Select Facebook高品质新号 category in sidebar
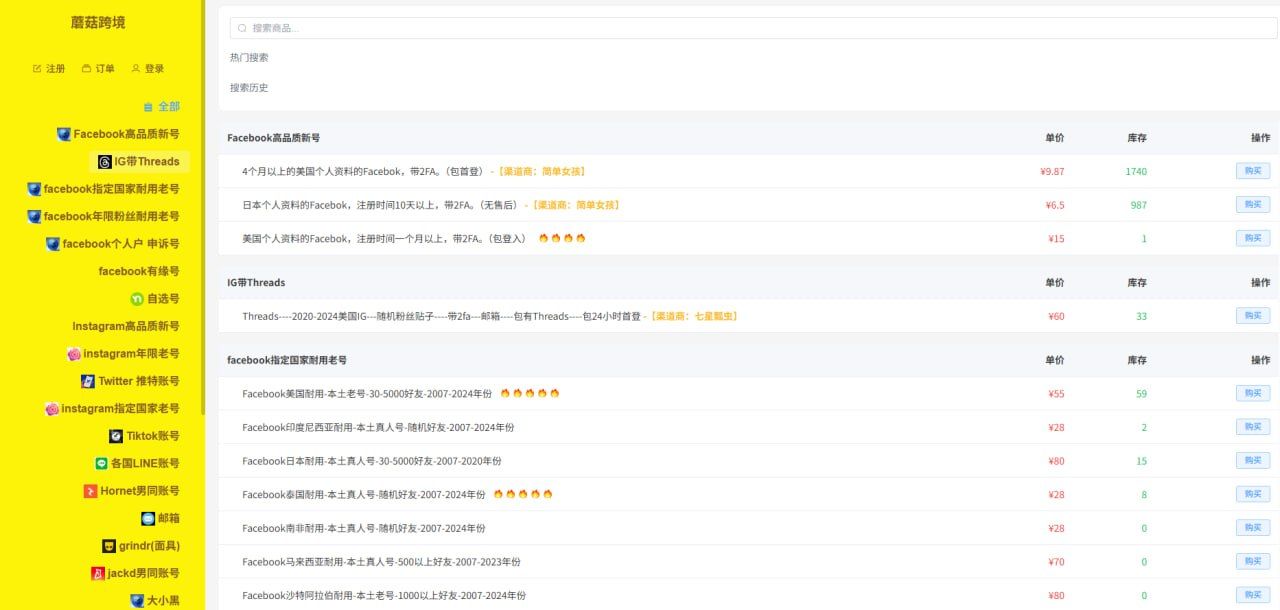Image resolution: width=1280 pixels, height=610 pixels. (118, 134)
